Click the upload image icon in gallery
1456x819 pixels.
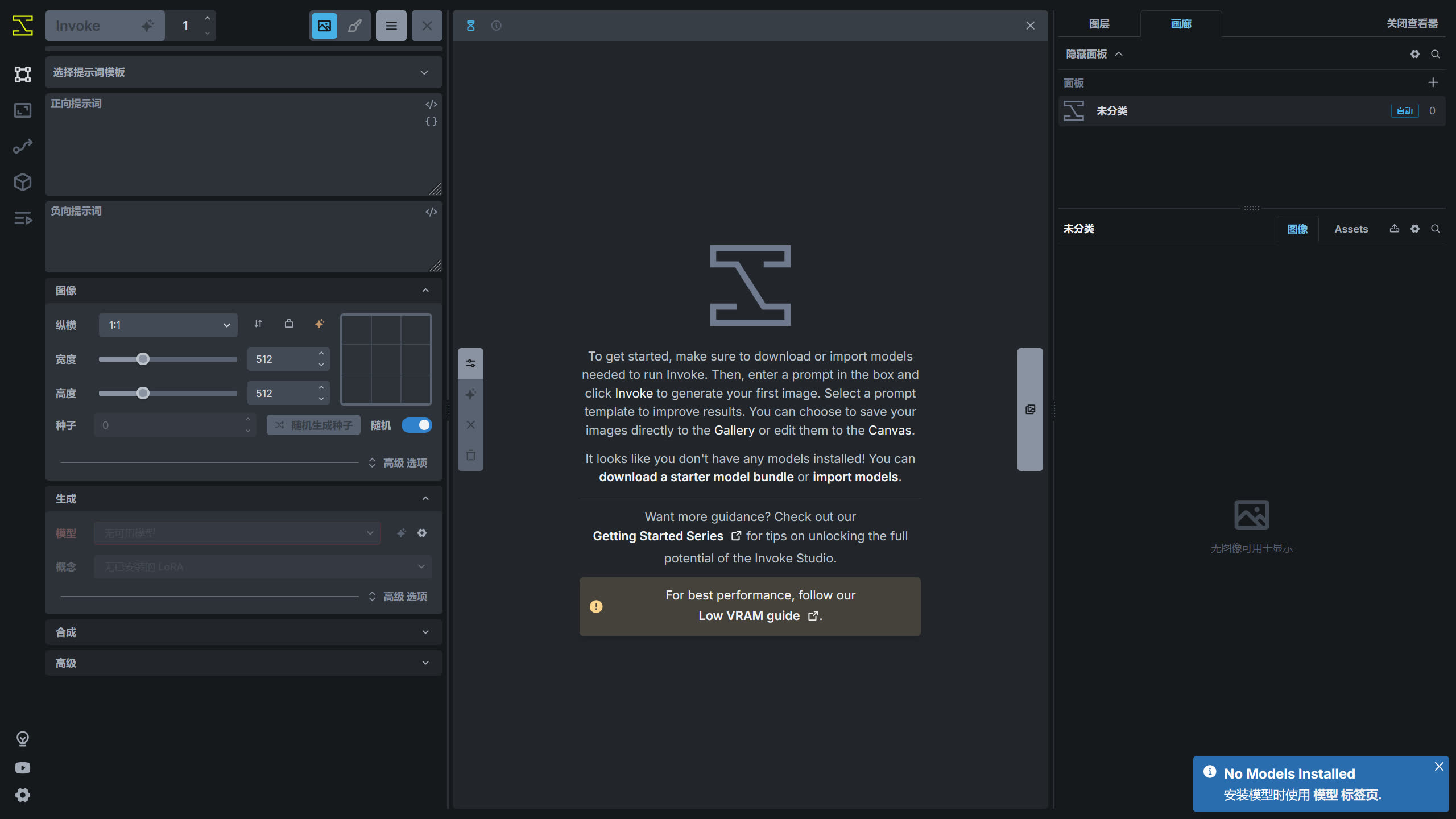coord(1395,229)
